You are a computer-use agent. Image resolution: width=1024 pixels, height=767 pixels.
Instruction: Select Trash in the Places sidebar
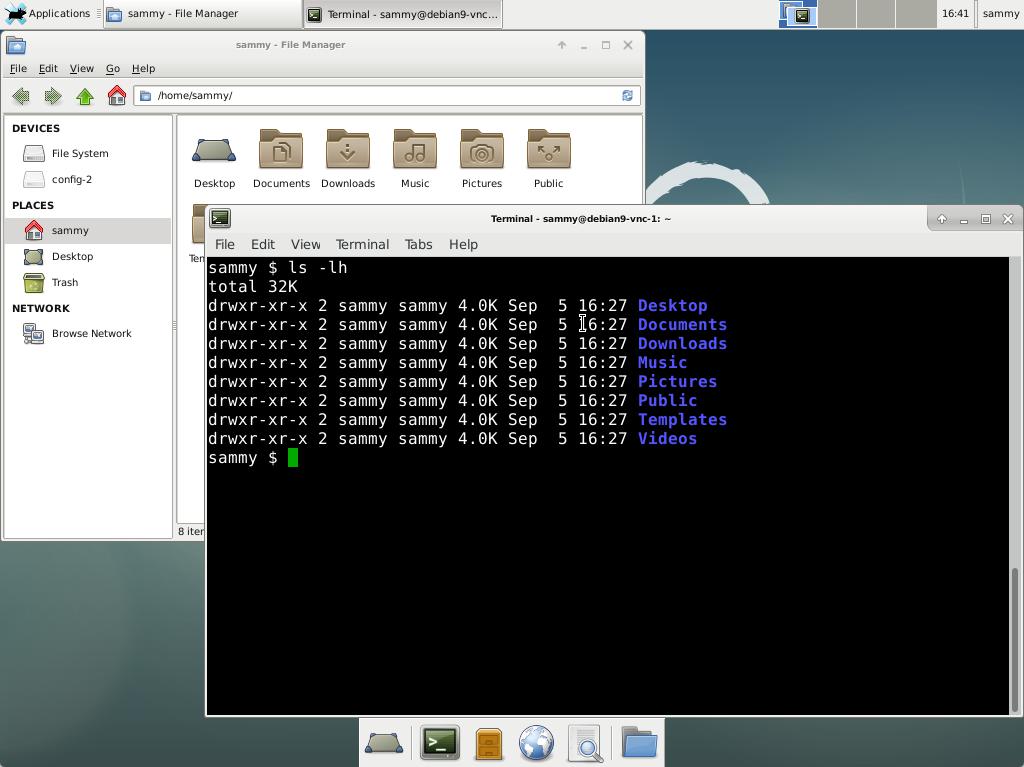tap(65, 282)
